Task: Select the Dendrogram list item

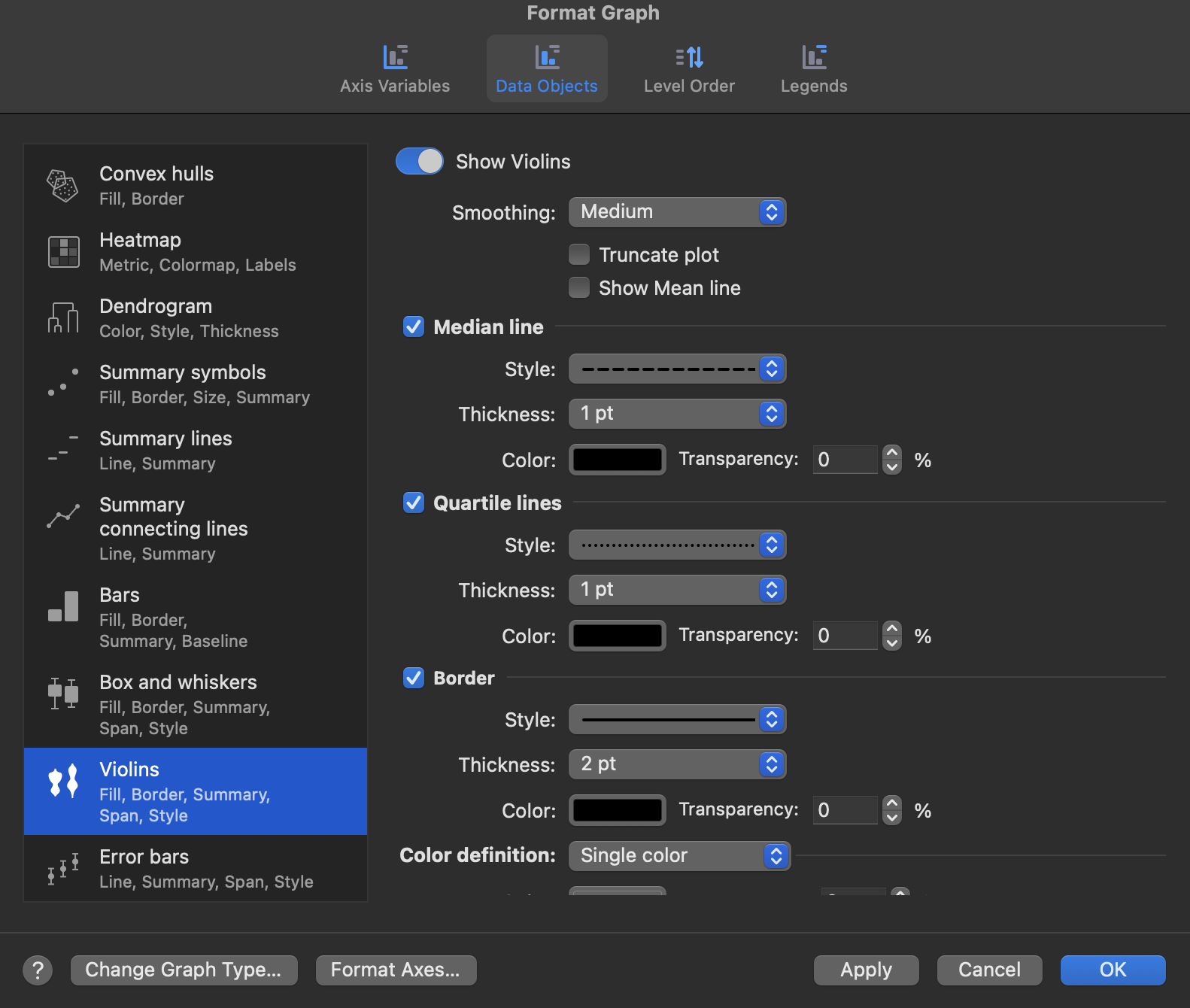Action: pyautogui.click(x=196, y=317)
